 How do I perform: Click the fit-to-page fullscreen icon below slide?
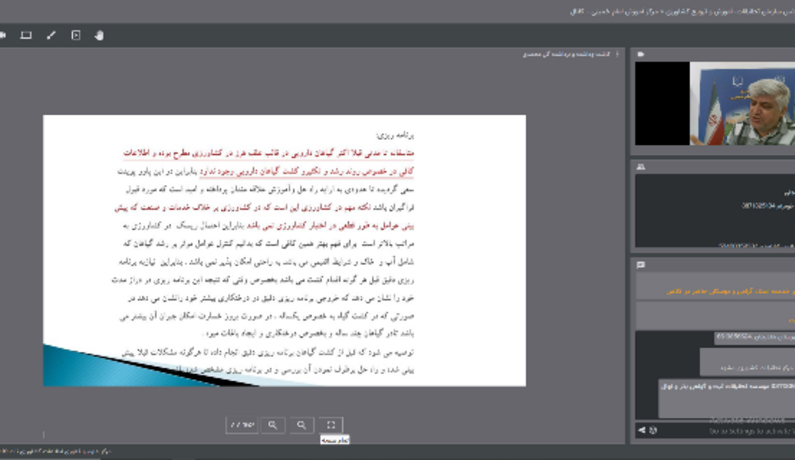coord(331,425)
